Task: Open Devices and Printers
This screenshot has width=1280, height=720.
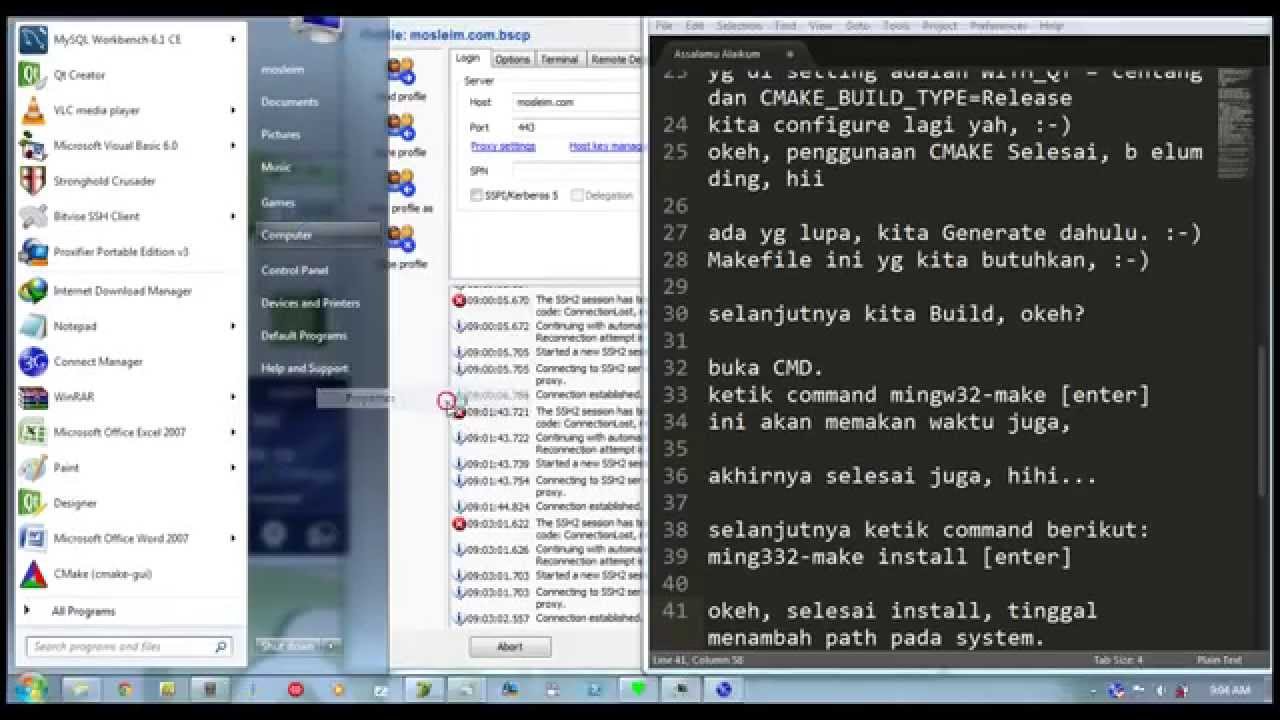Action: pyautogui.click(x=310, y=303)
